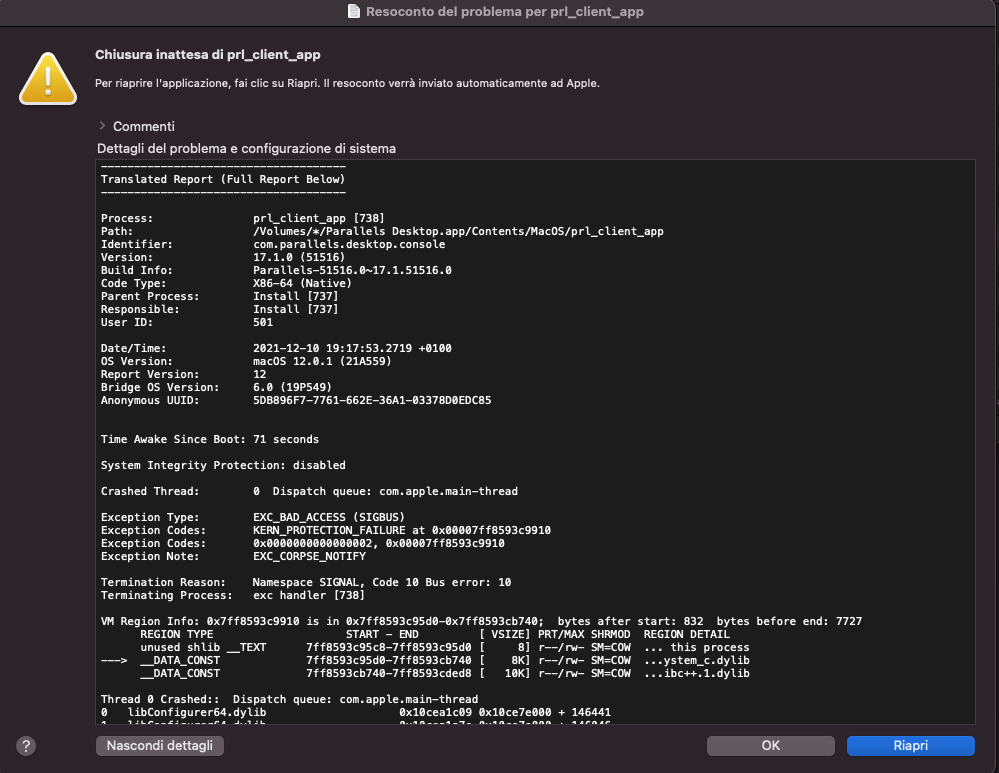Click terminating process 'exc handler [738]'
Screen dimensions: 999x773
click(x=309, y=595)
